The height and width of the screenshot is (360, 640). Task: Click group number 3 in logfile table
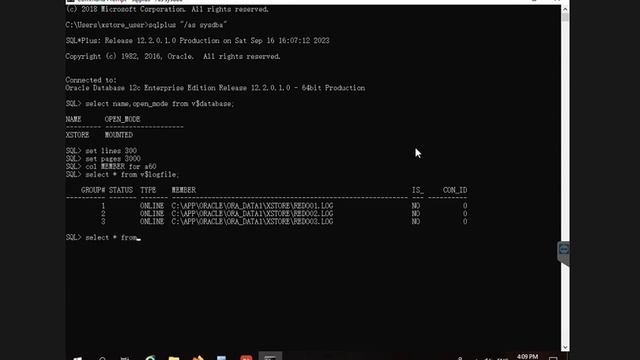(x=103, y=222)
